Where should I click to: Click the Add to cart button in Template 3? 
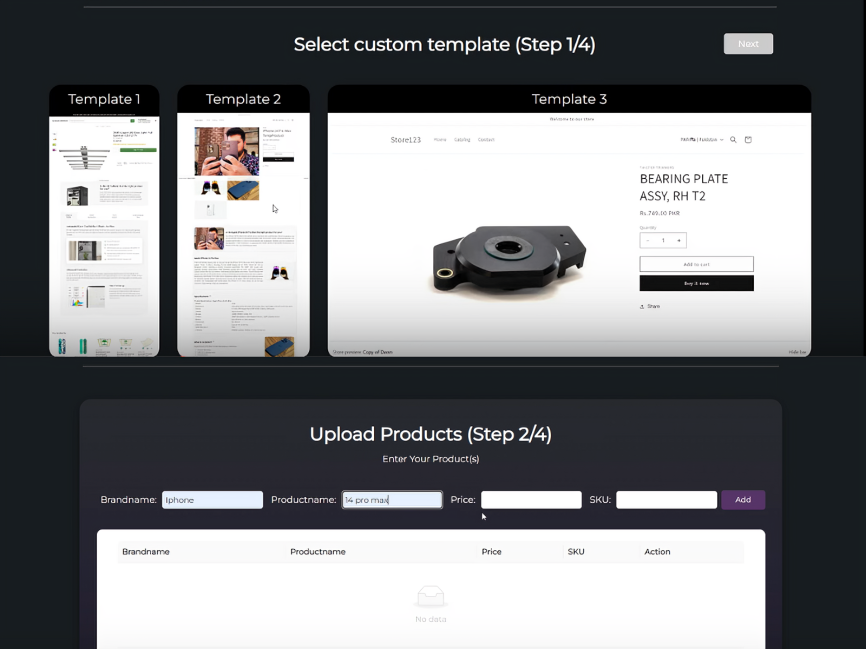(x=696, y=264)
